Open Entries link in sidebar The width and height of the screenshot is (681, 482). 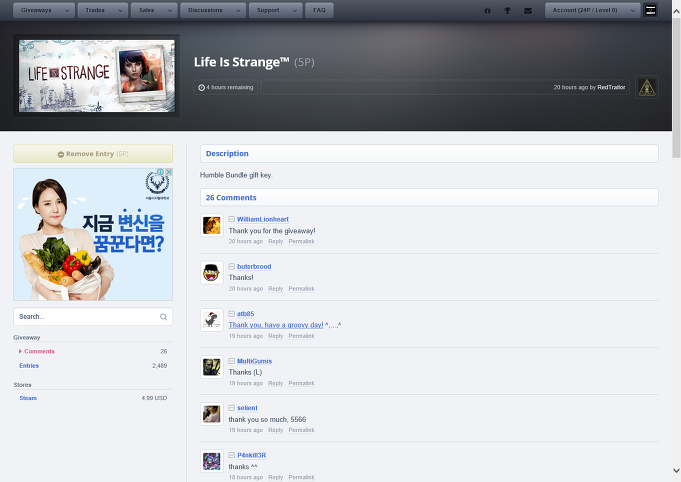coord(29,366)
